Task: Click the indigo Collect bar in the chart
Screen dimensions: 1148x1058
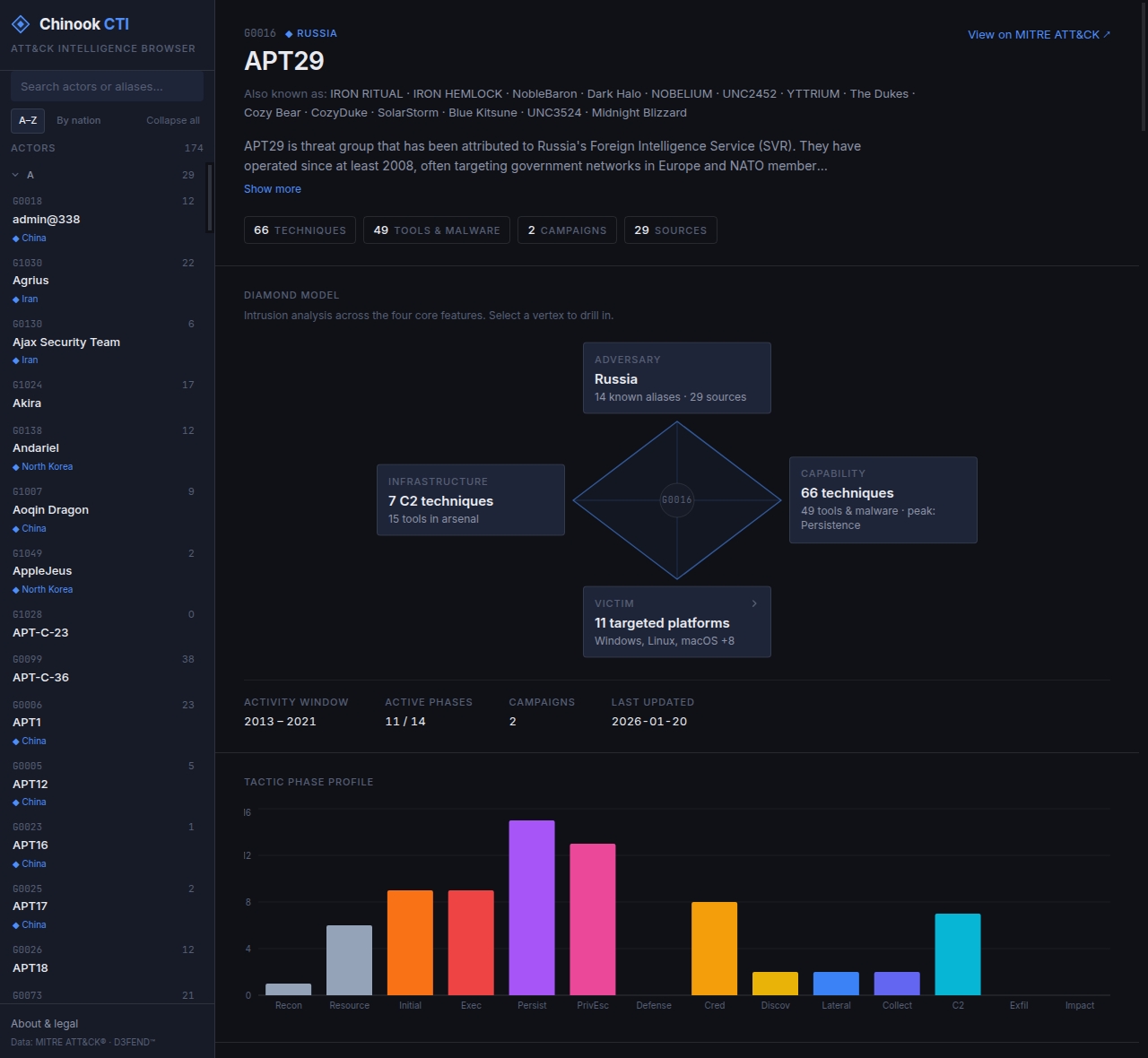Action: 897,984
